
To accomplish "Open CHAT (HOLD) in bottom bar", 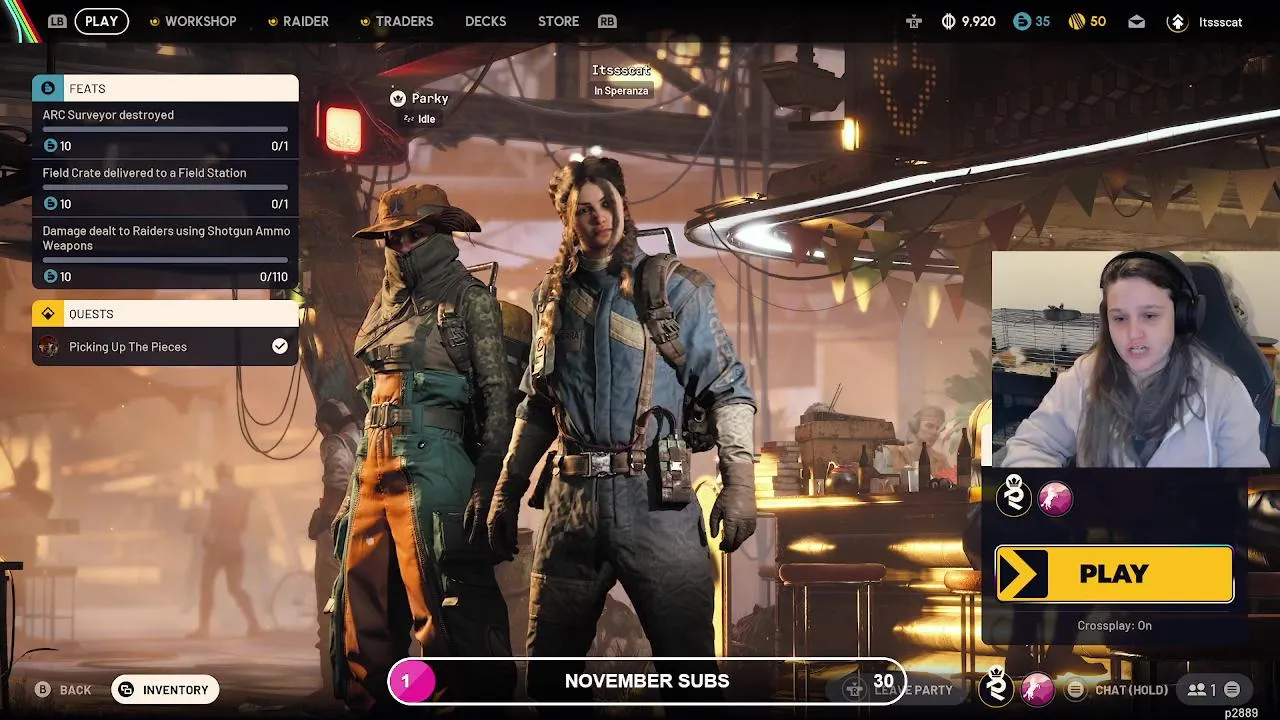I will (x=1131, y=690).
